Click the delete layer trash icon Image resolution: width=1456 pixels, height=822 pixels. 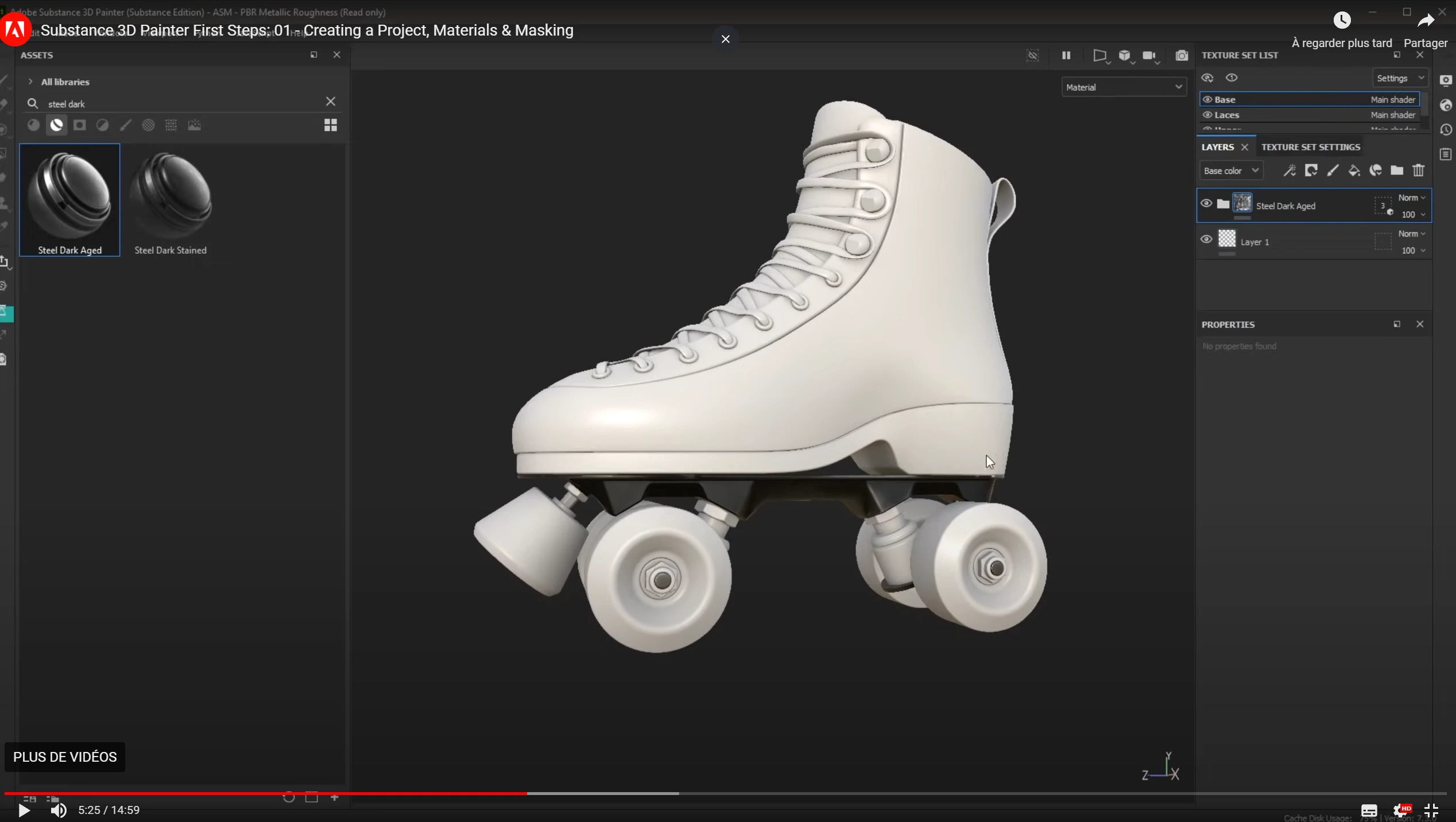pyautogui.click(x=1419, y=170)
